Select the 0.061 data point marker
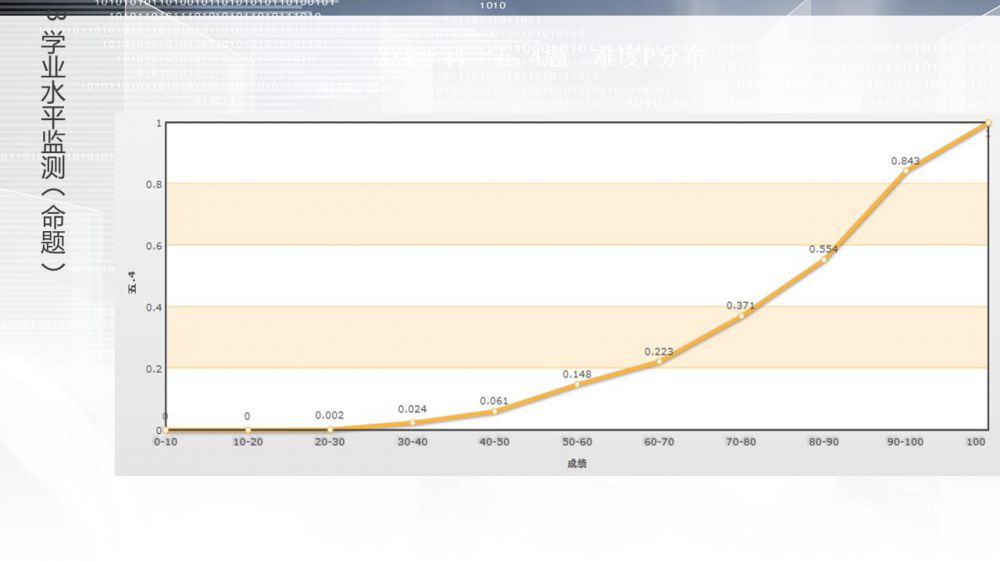This screenshot has width=1000, height=562. tap(495, 411)
